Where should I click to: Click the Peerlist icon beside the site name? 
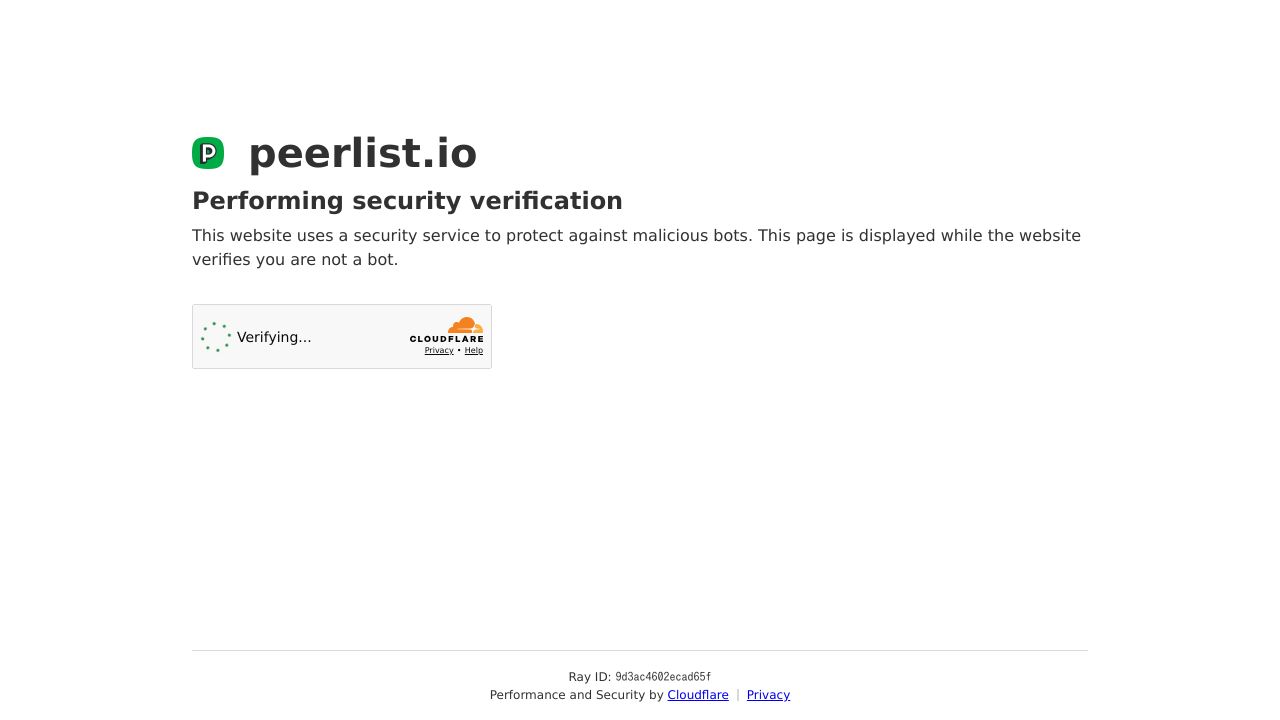(x=208, y=153)
